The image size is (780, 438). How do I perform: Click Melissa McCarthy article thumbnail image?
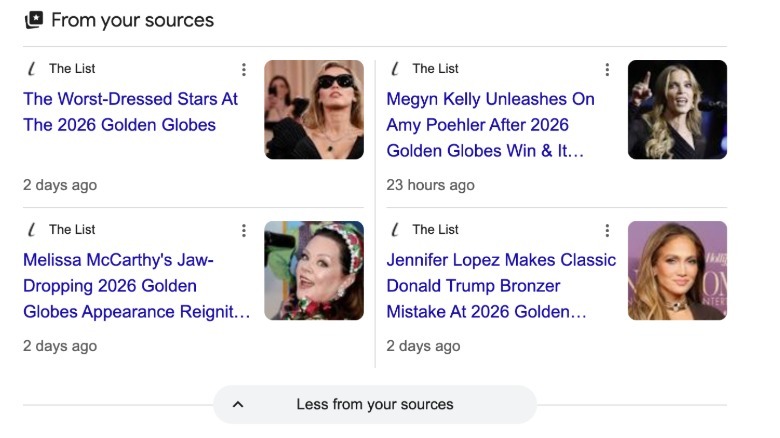(x=314, y=270)
